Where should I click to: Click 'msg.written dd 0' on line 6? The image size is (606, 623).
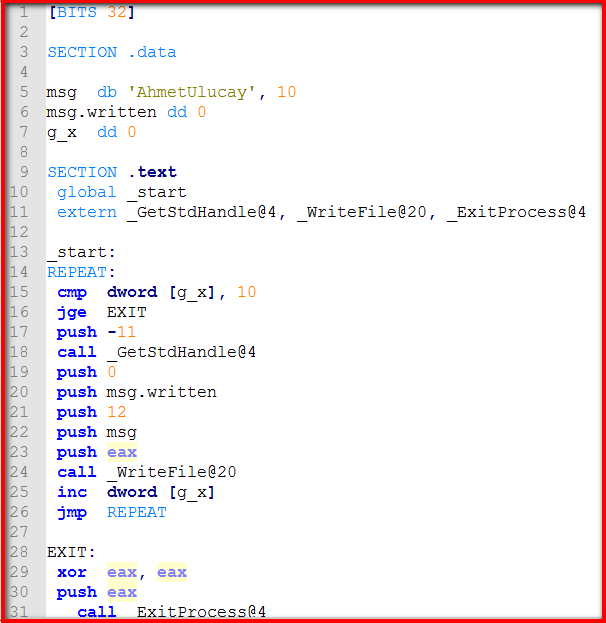[126, 112]
